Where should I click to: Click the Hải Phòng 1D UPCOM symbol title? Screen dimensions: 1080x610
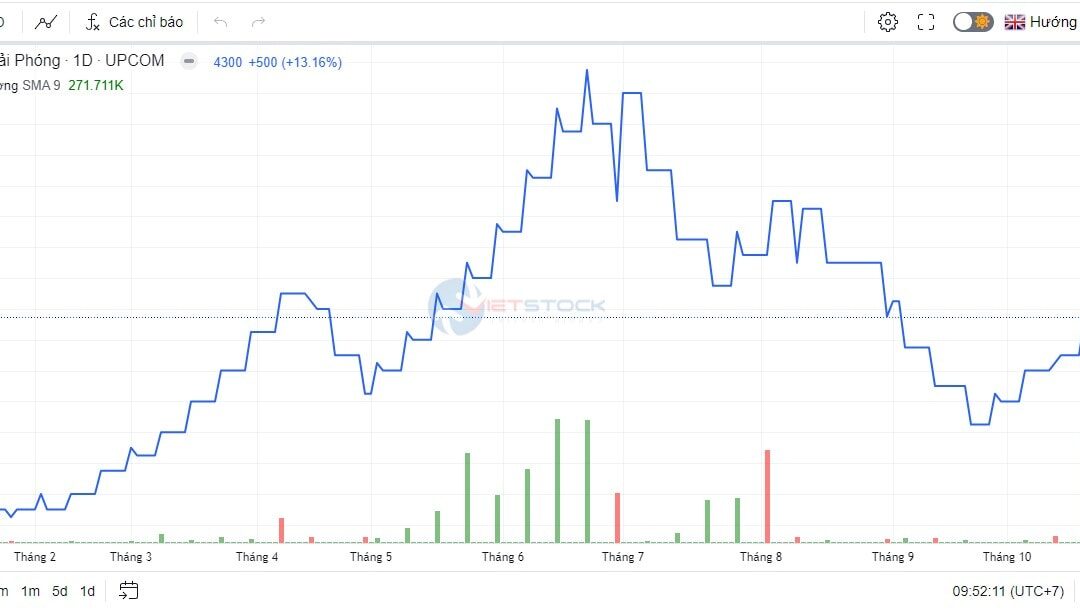tap(82, 61)
